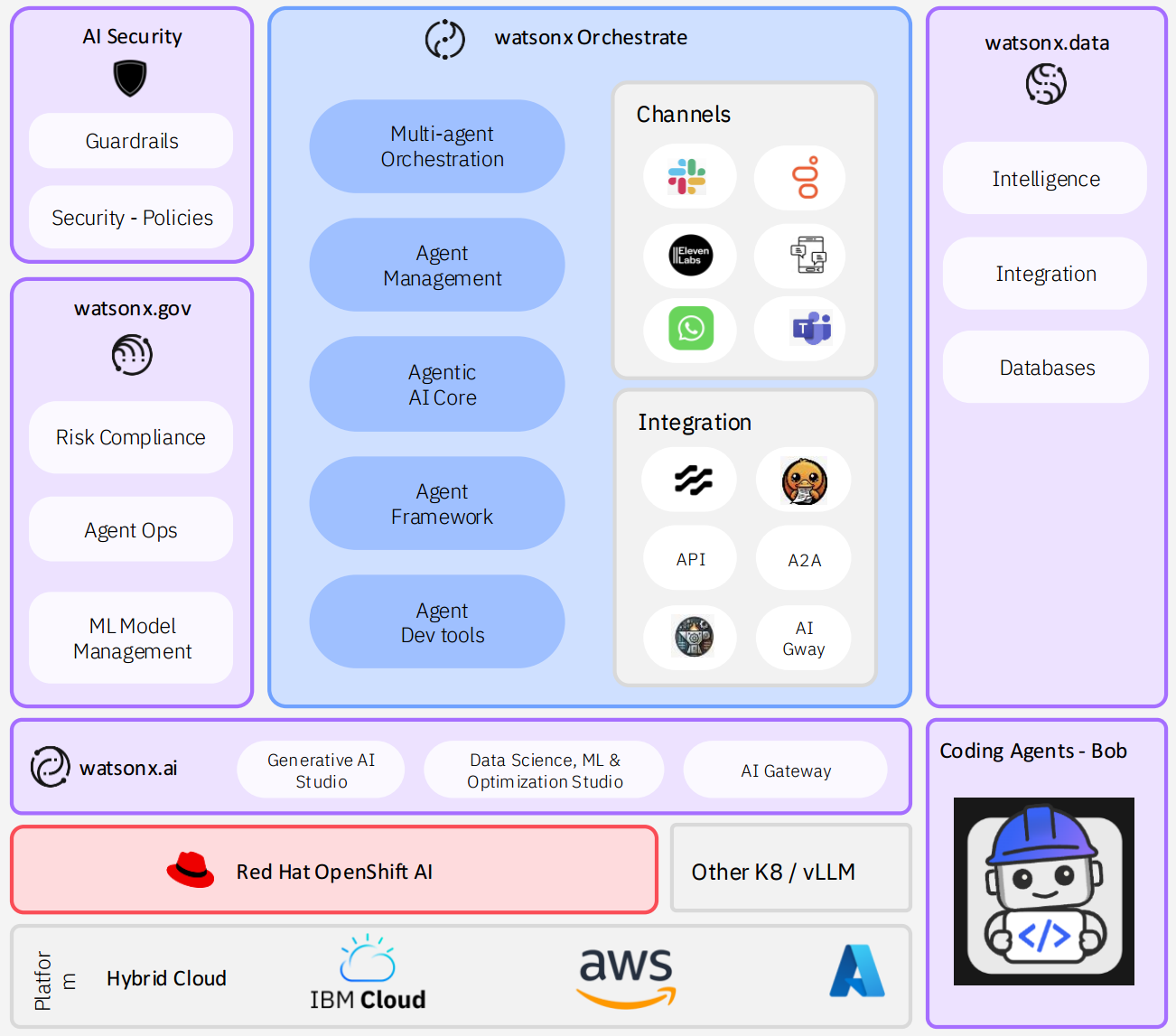Click the vertical Platform label
The height and width of the screenshot is (1036, 1176).
point(54,980)
